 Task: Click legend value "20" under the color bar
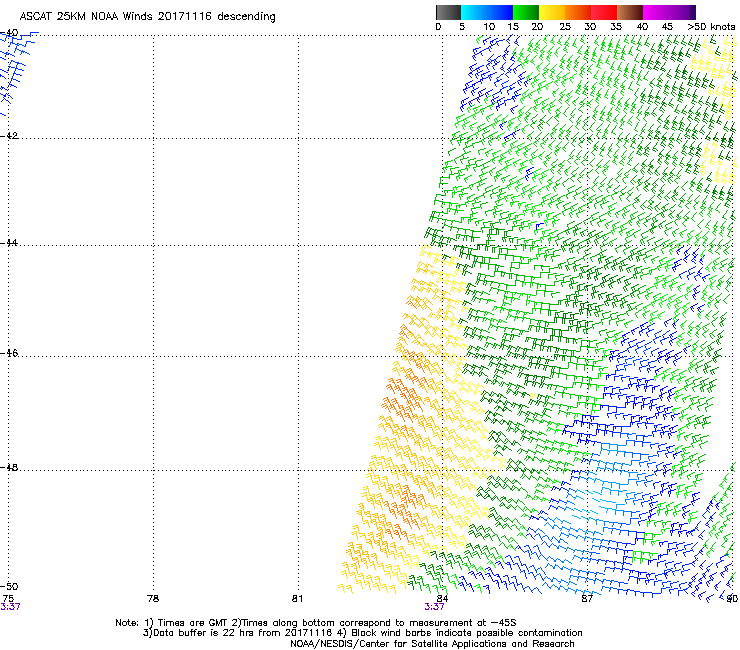(537, 27)
